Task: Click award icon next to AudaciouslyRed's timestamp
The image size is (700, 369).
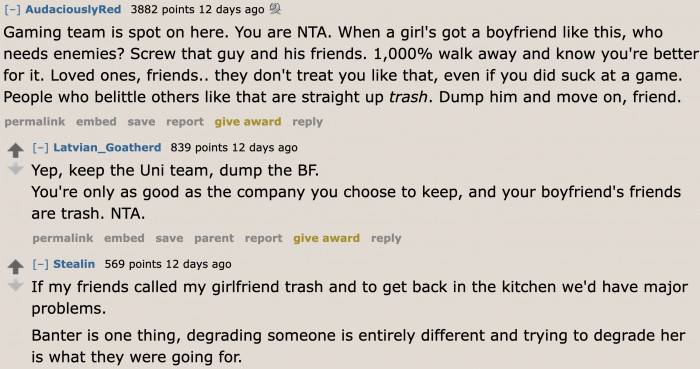Action: click(275, 9)
